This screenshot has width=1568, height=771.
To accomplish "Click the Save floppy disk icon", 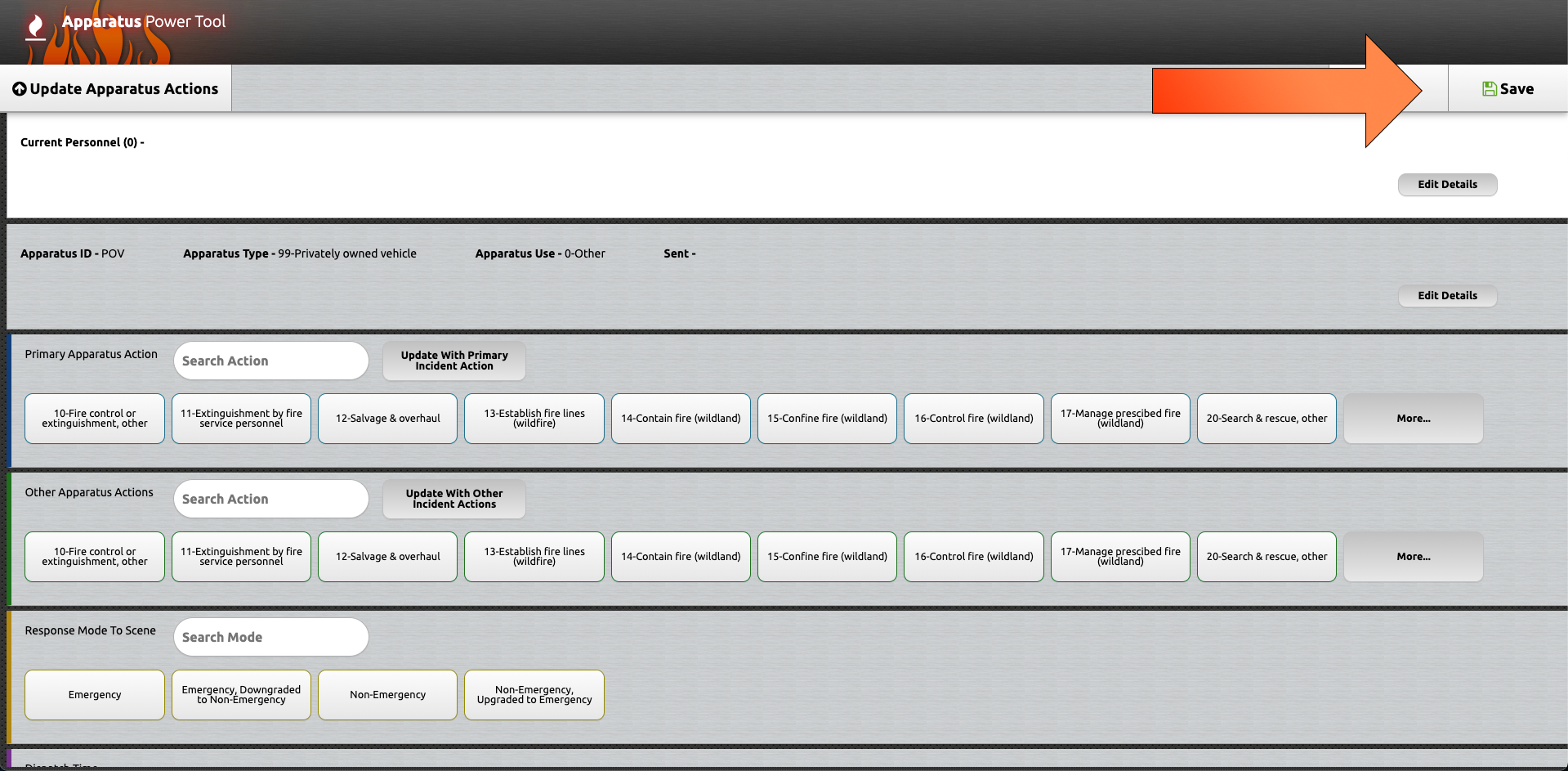I will (1489, 89).
